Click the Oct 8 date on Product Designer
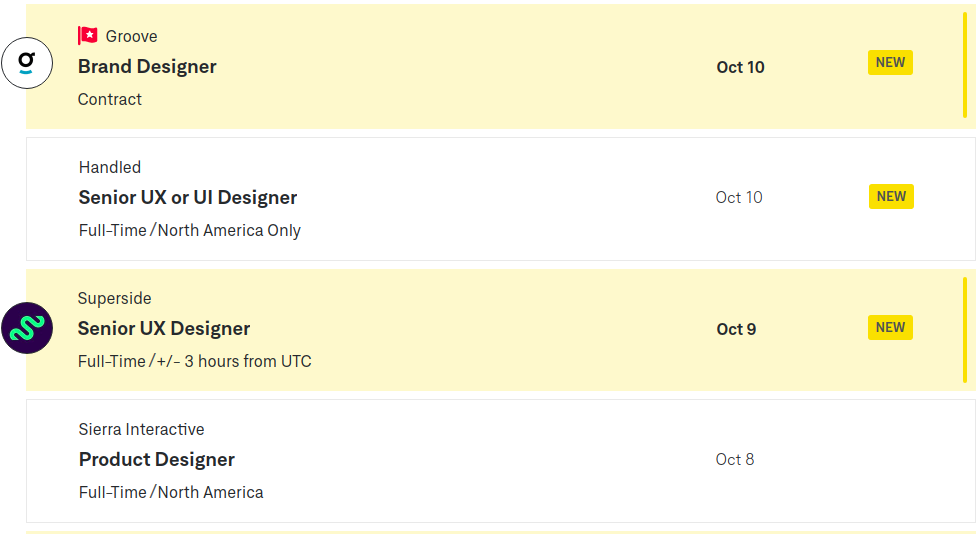 735,460
